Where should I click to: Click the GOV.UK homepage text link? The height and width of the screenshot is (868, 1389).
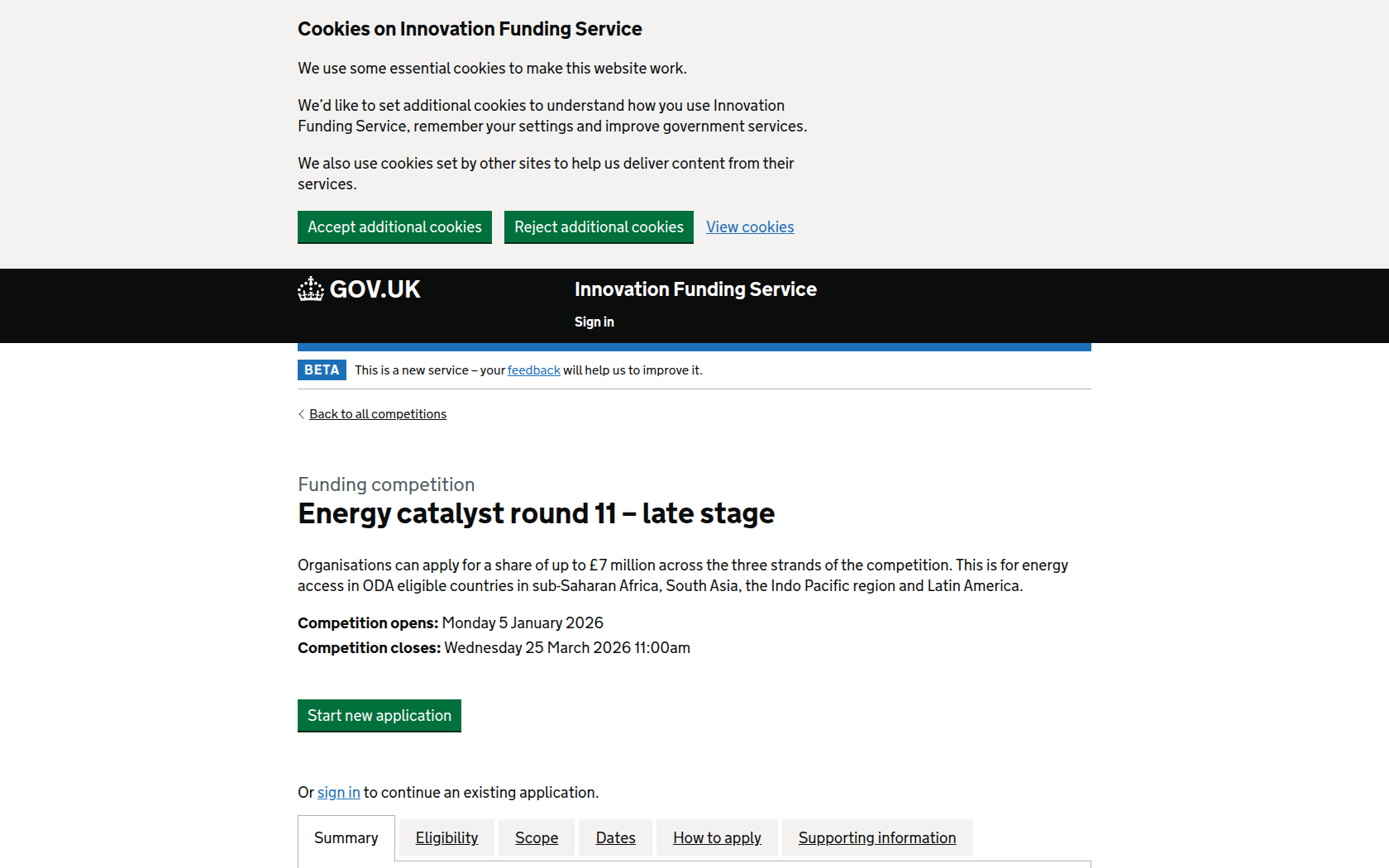375,289
